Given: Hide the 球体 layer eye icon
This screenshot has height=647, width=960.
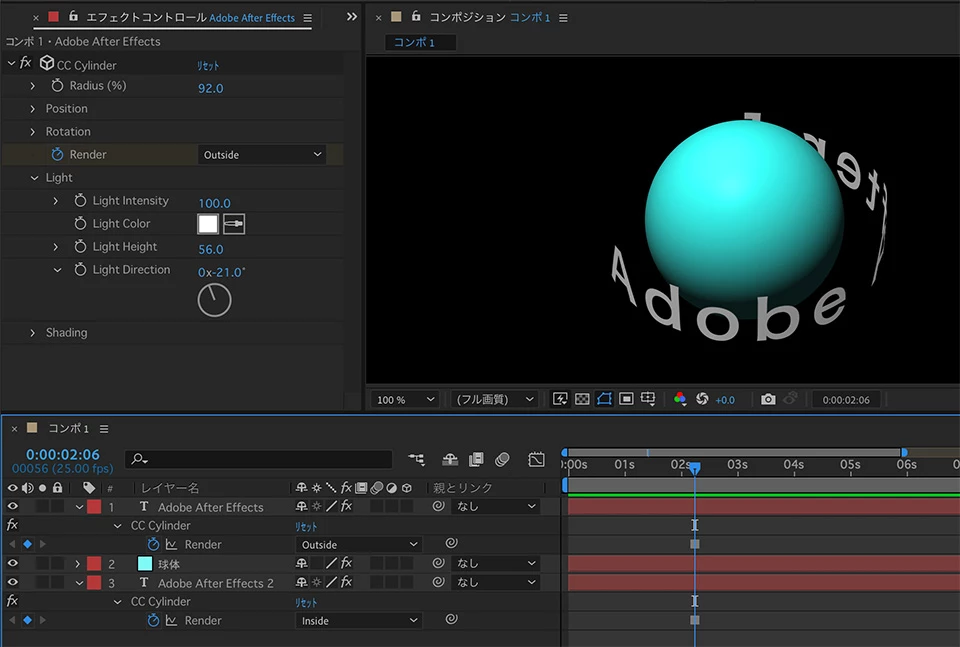Looking at the screenshot, I should tap(12, 563).
